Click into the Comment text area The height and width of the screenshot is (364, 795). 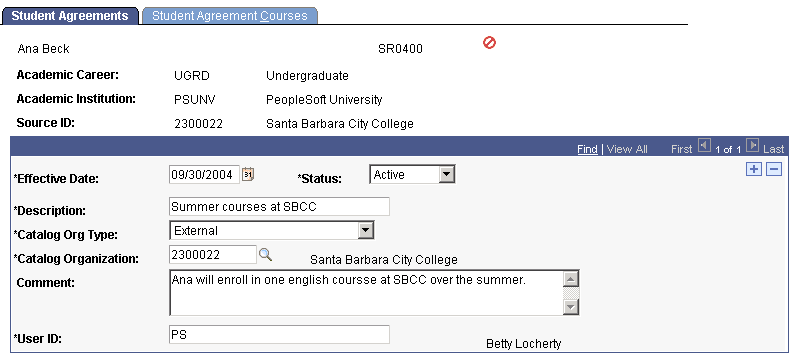(x=366, y=293)
